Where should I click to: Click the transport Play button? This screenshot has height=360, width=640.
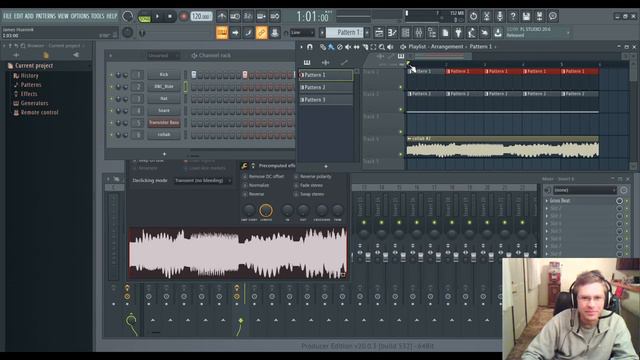(157, 17)
